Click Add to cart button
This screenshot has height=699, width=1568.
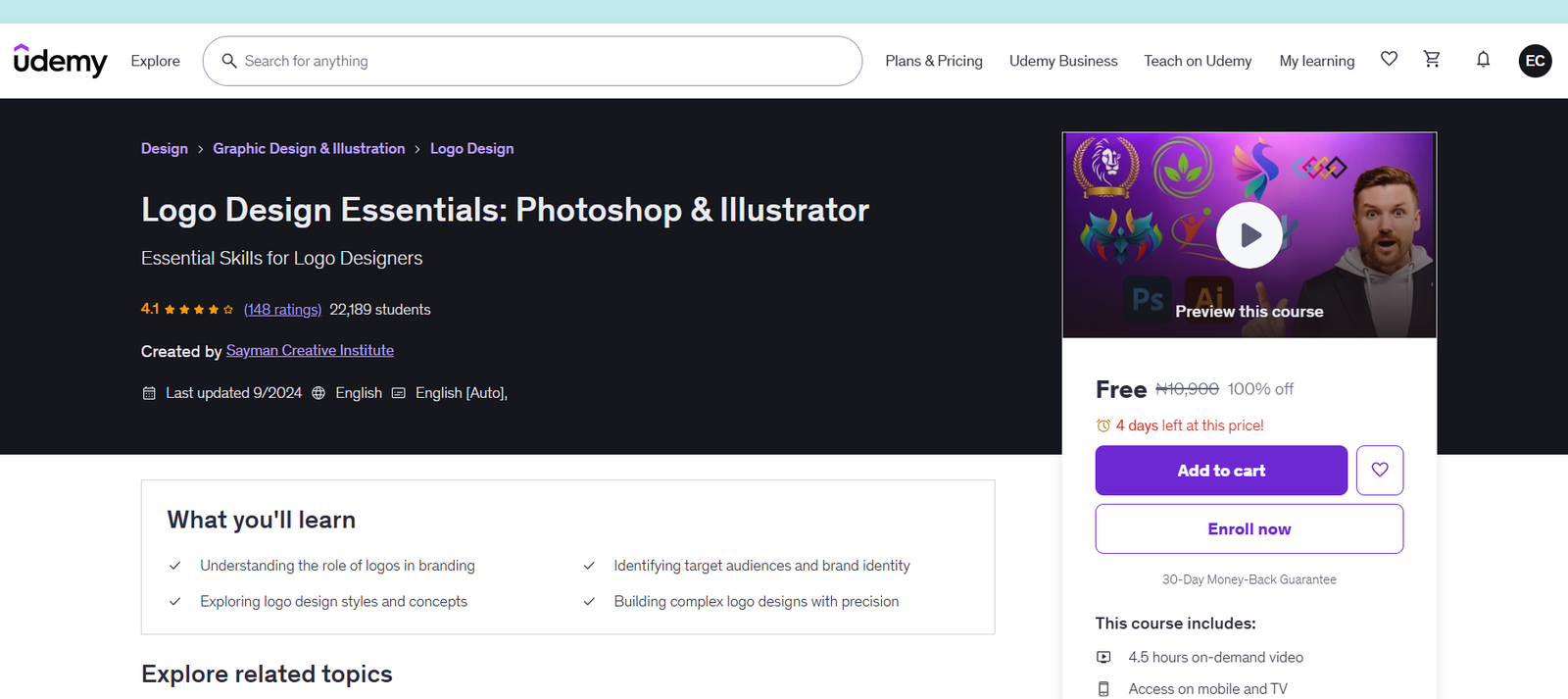click(x=1221, y=471)
